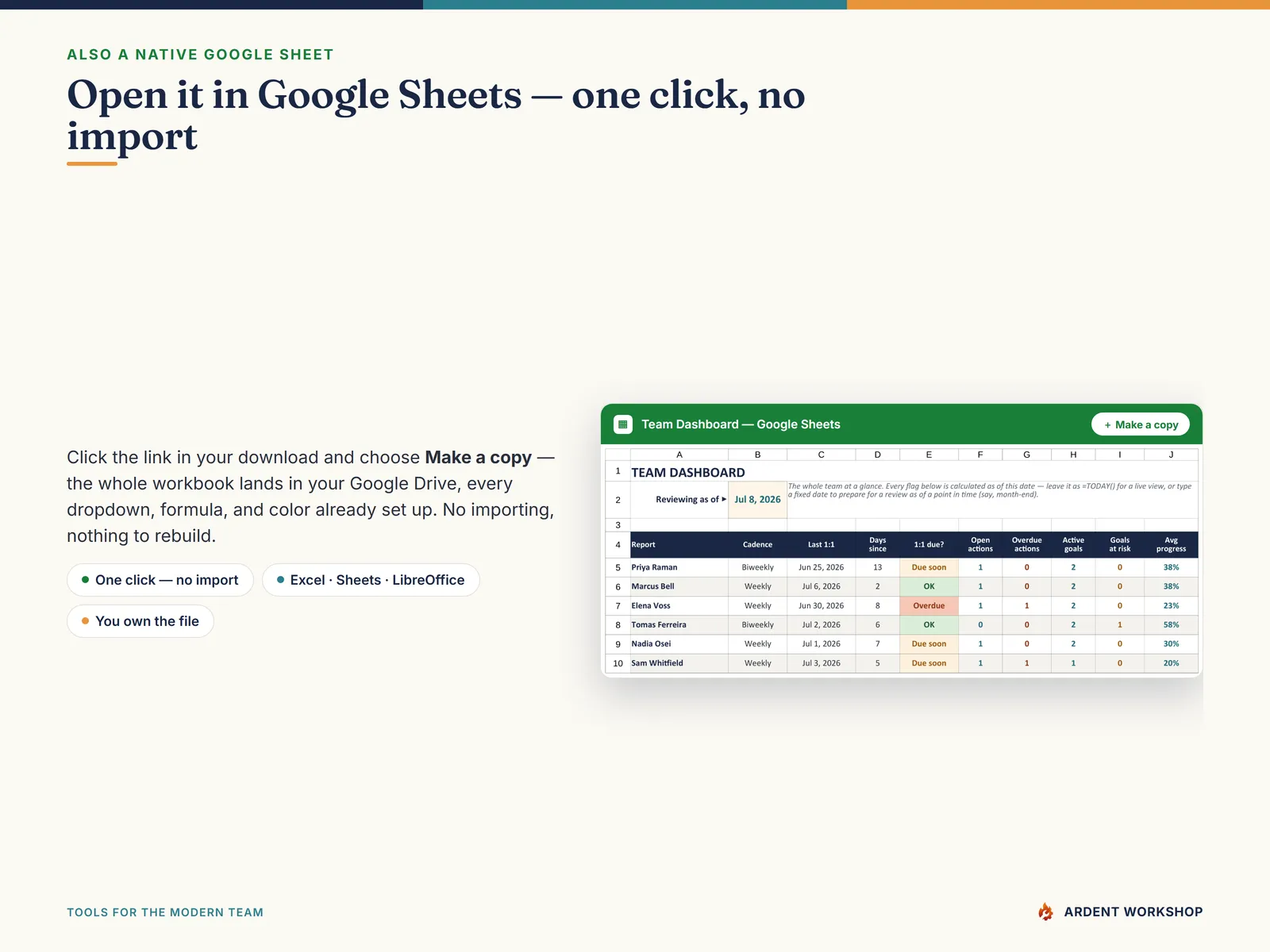
Task: Select the column E header
Action: (x=929, y=455)
